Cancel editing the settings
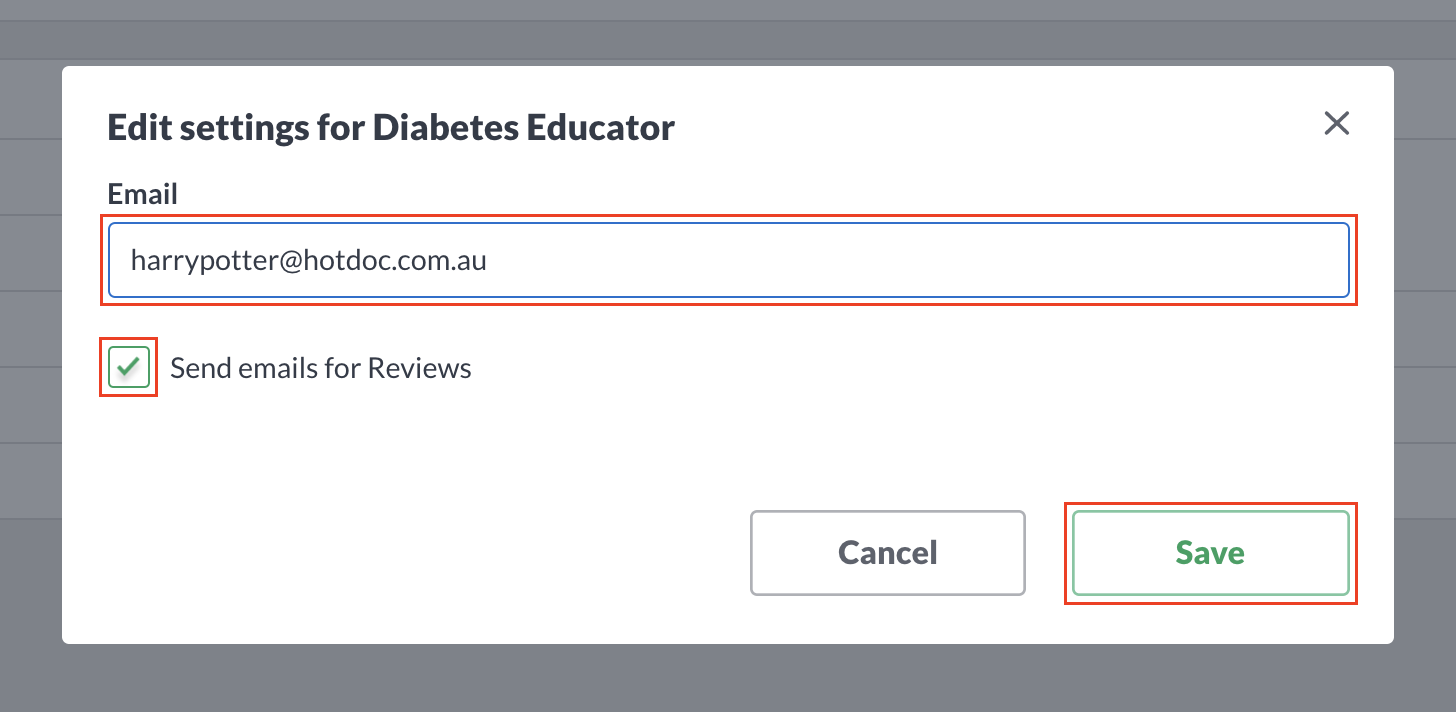This screenshot has width=1456, height=712. tap(888, 553)
